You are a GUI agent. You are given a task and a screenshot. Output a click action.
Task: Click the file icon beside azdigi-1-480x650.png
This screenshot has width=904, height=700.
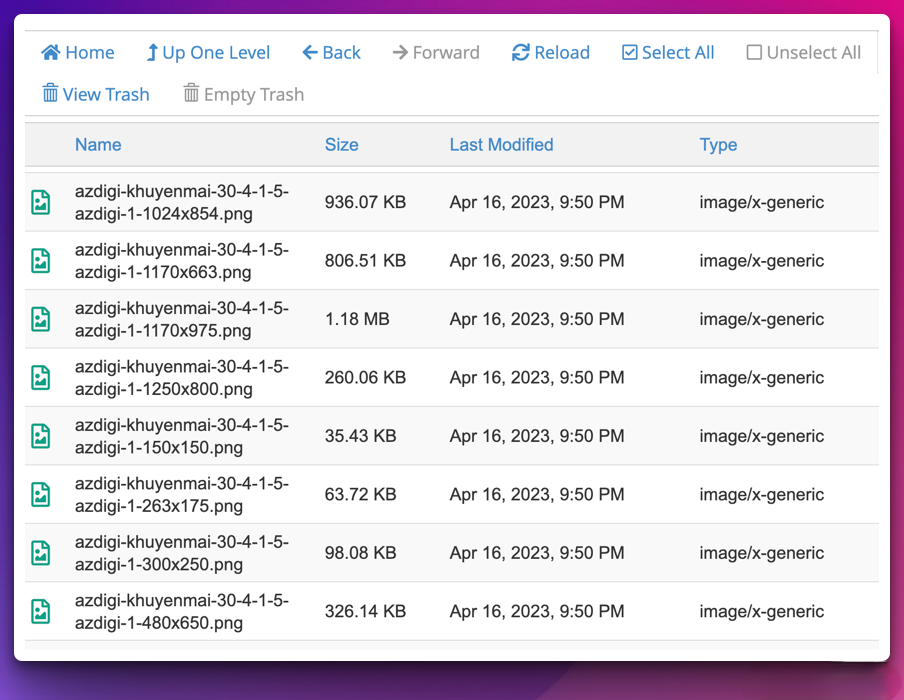[x=40, y=611]
